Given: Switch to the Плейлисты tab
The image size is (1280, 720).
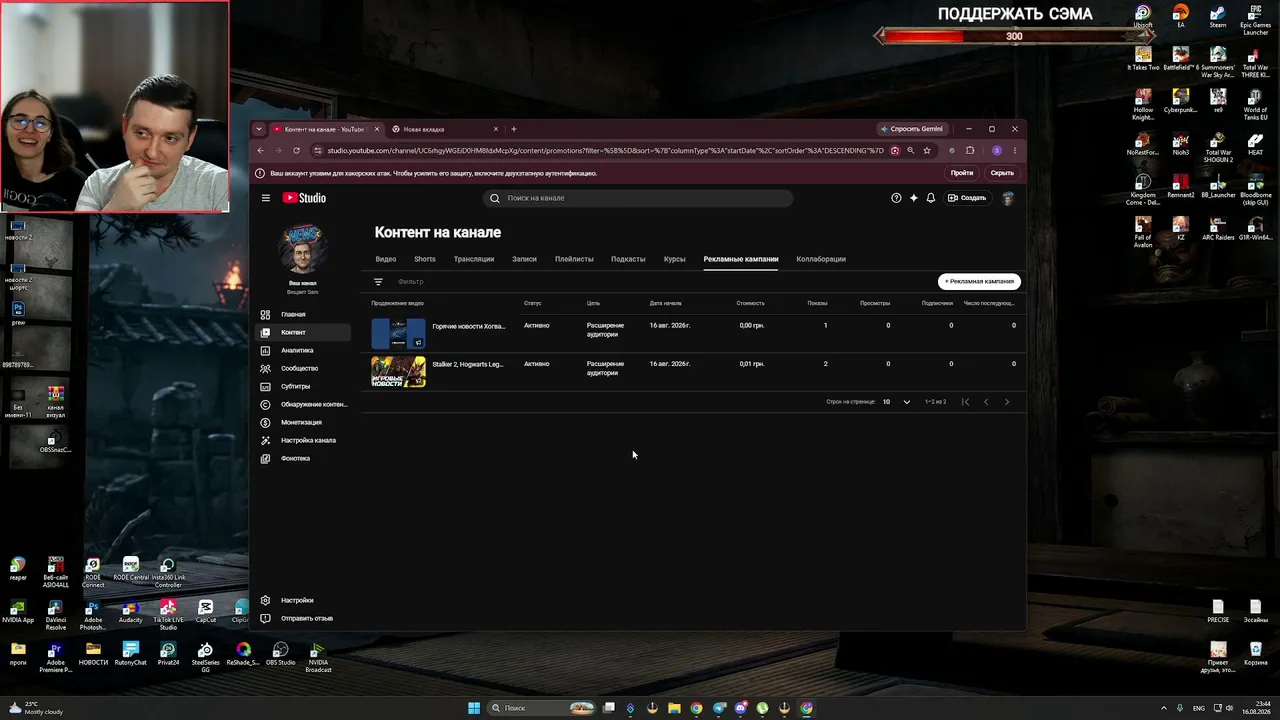Looking at the screenshot, I should [x=574, y=259].
